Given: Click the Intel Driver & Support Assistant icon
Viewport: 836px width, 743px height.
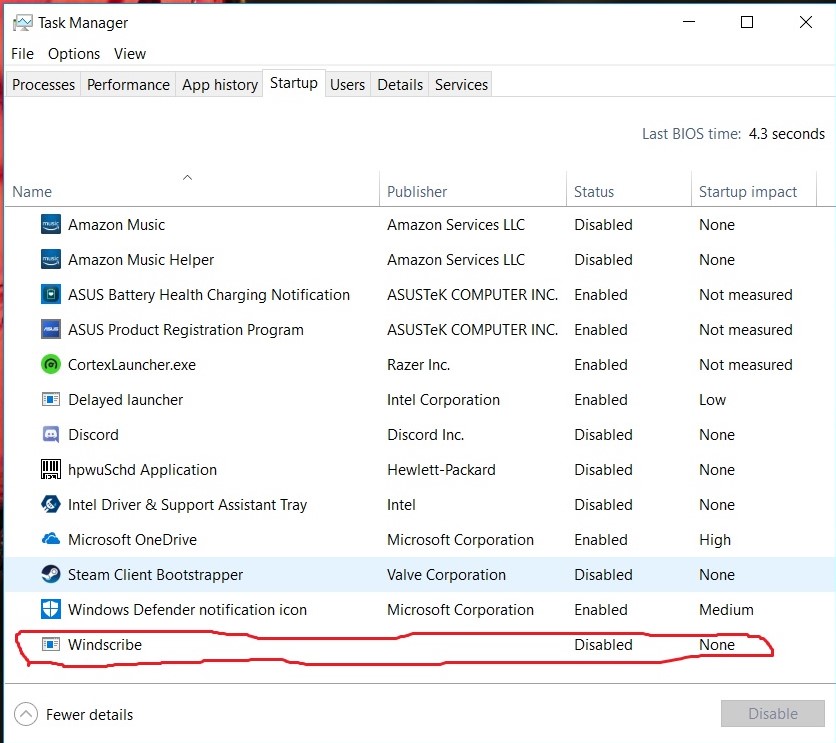Looking at the screenshot, I should (x=51, y=504).
